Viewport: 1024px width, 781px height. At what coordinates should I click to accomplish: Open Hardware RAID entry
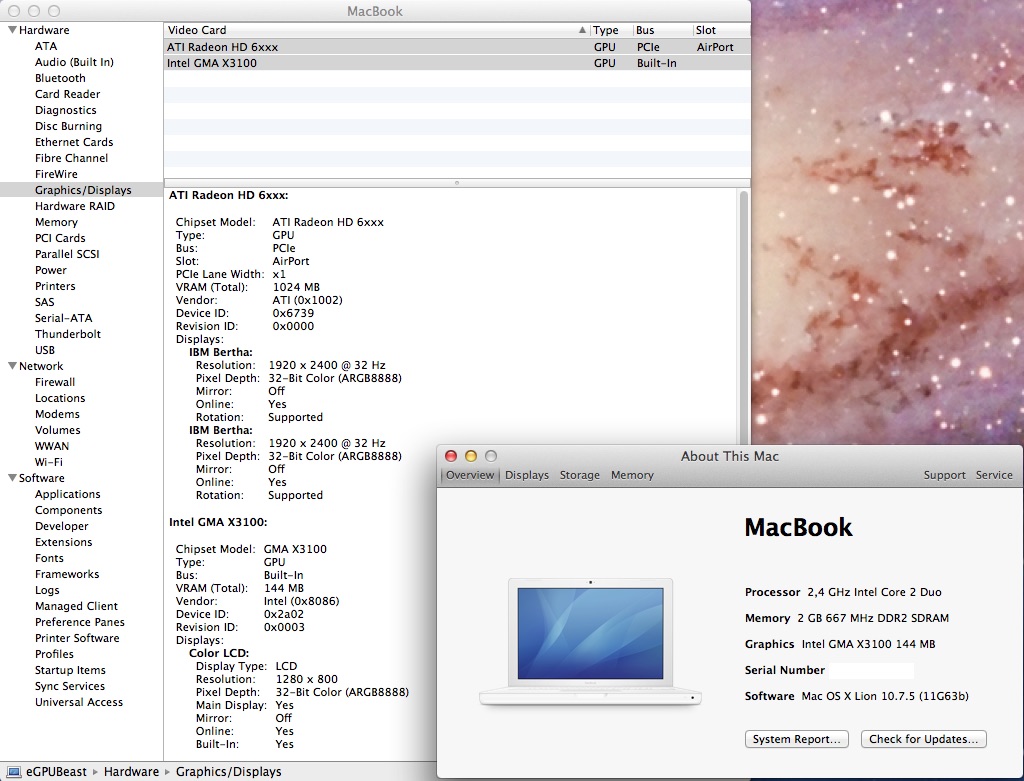click(74, 206)
